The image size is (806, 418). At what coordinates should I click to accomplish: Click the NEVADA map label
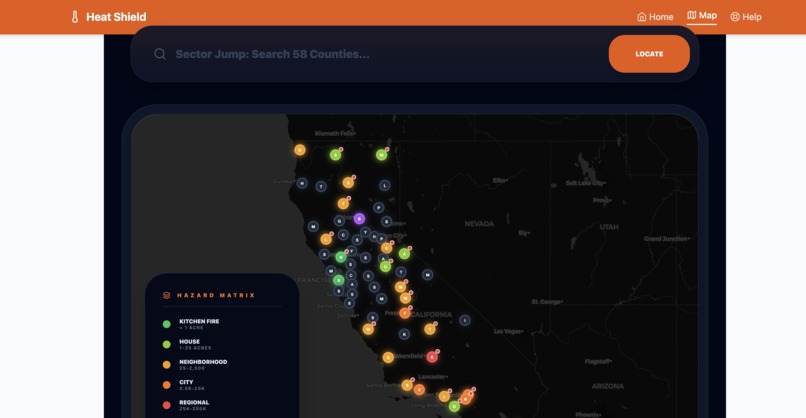(x=479, y=224)
